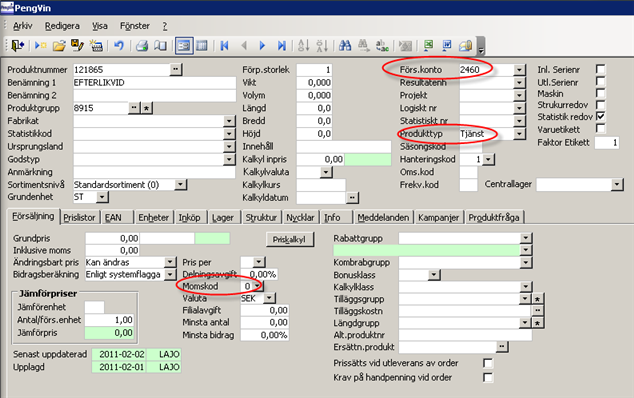Click the greyed image icon before Excel export

(405, 46)
